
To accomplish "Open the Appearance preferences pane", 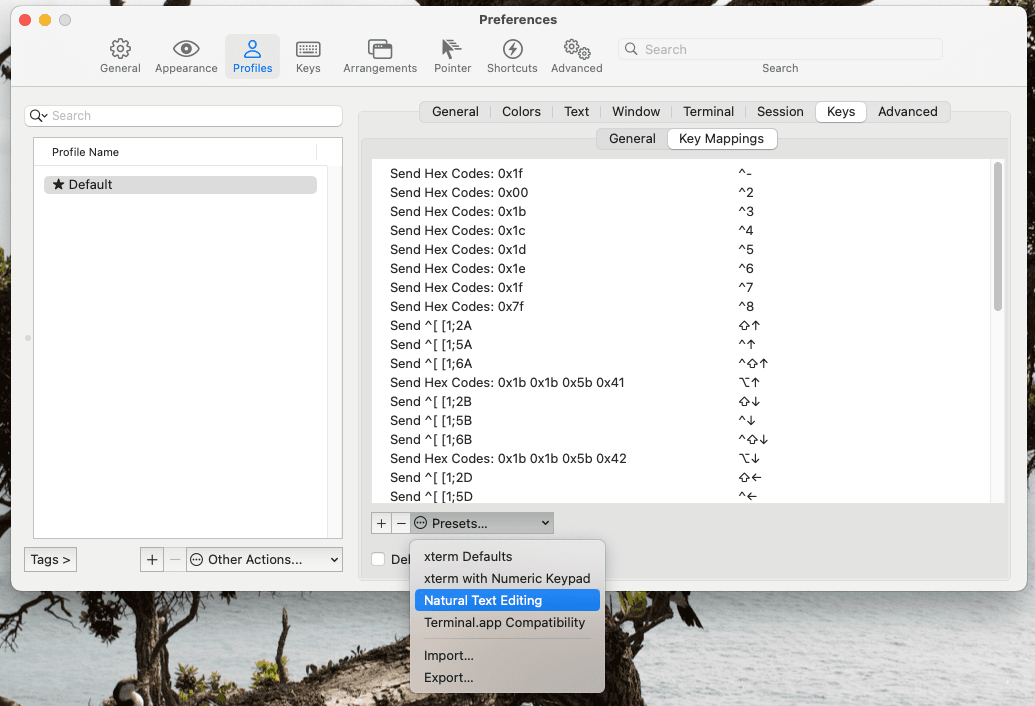I will pyautogui.click(x=186, y=56).
